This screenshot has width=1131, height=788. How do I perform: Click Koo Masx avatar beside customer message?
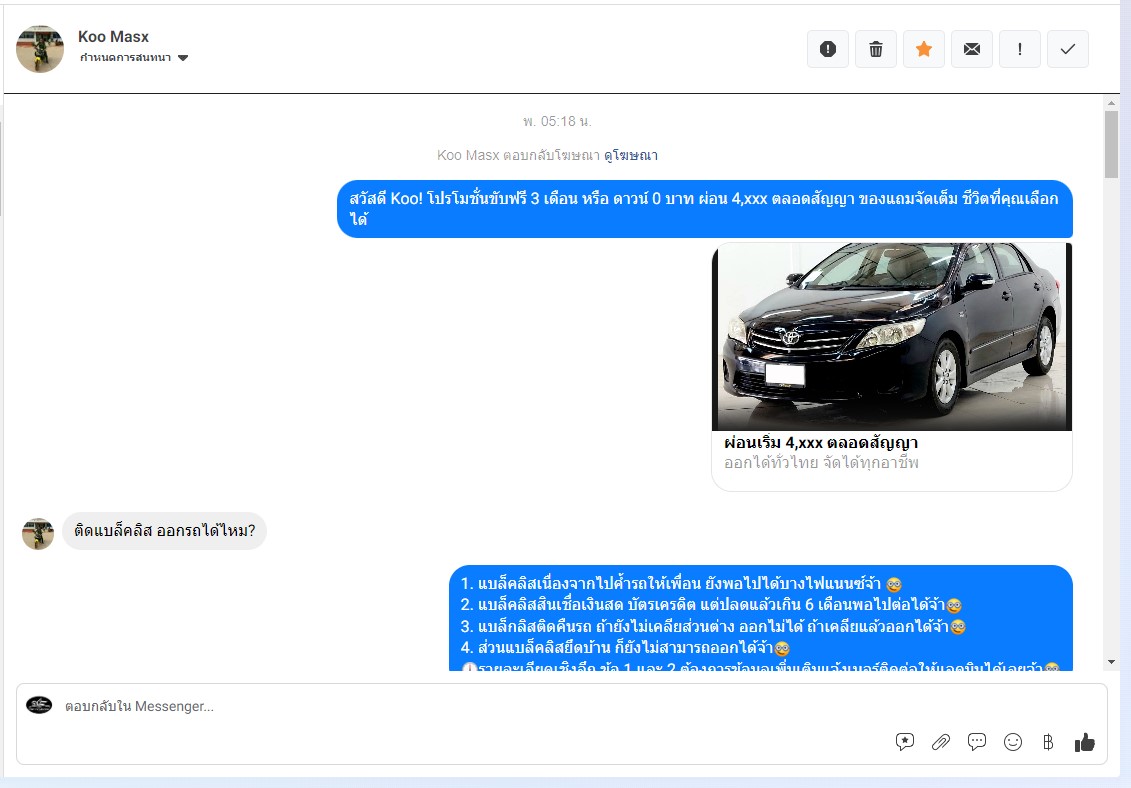tap(38, 534)
